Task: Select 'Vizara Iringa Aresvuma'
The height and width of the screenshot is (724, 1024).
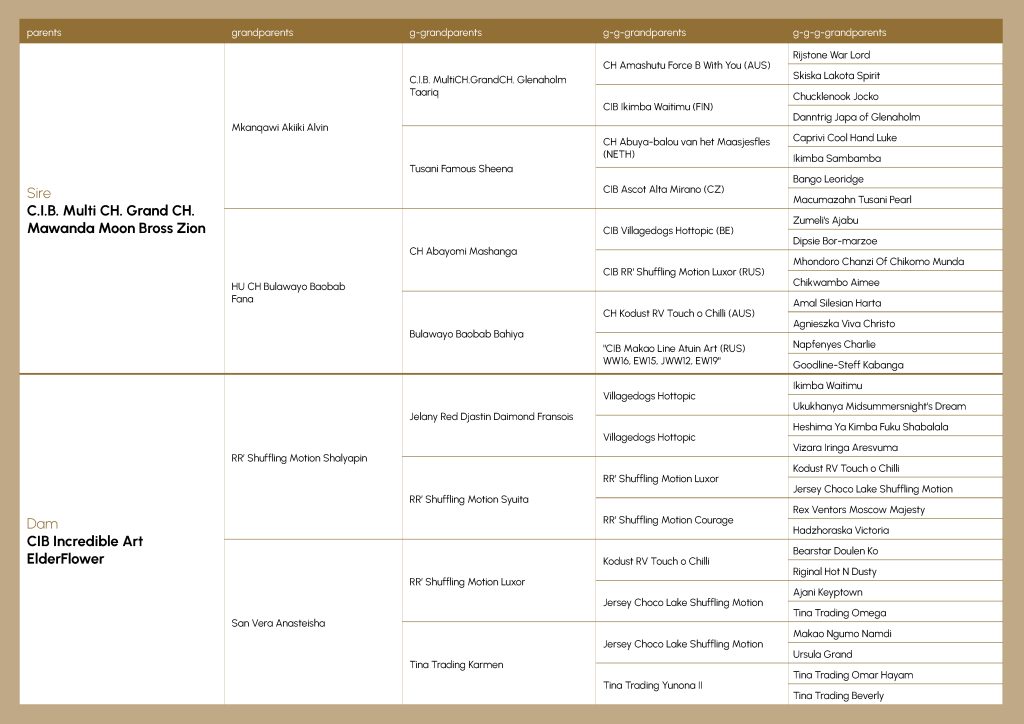Action: click(x=845, y=448)
